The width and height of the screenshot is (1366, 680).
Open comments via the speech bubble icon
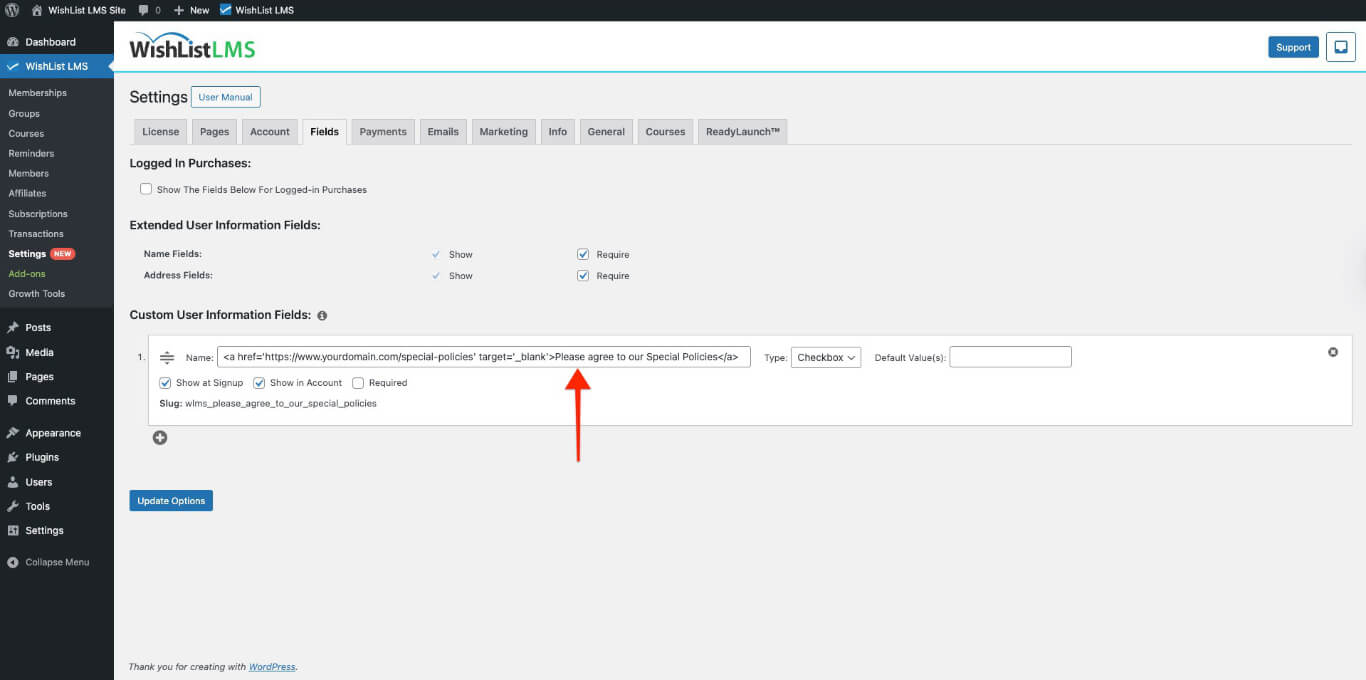tap(143, 9)
